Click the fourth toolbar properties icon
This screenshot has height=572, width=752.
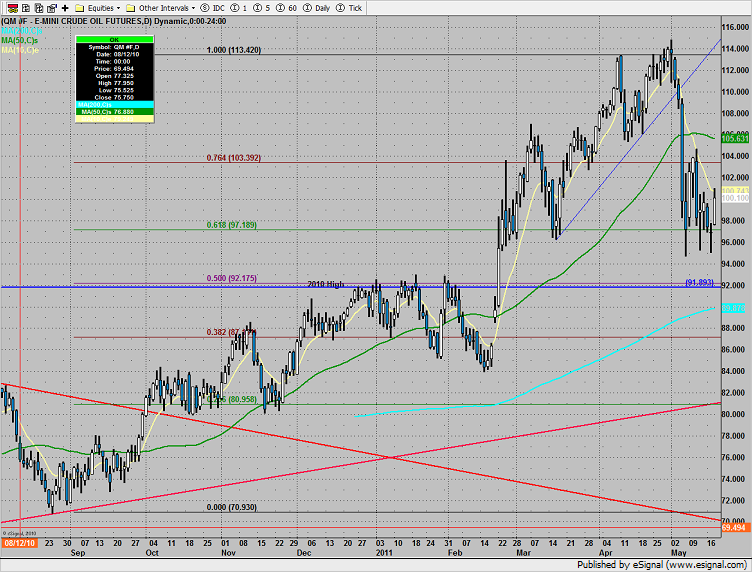(x=51, y=8)
